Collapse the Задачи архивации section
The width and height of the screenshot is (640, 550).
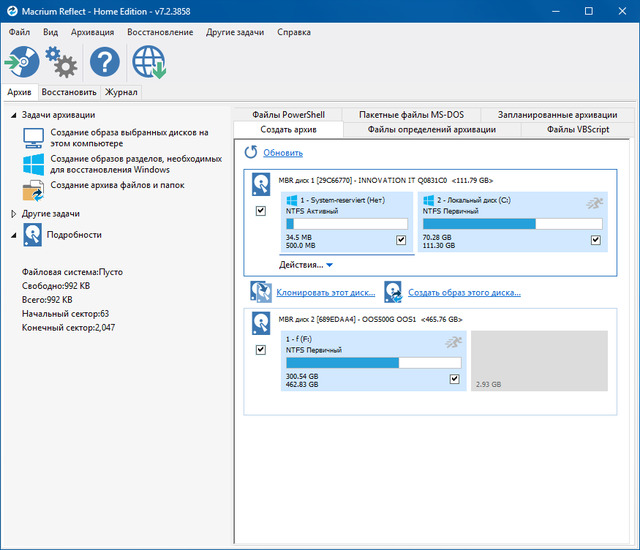[x=13, y=115]
